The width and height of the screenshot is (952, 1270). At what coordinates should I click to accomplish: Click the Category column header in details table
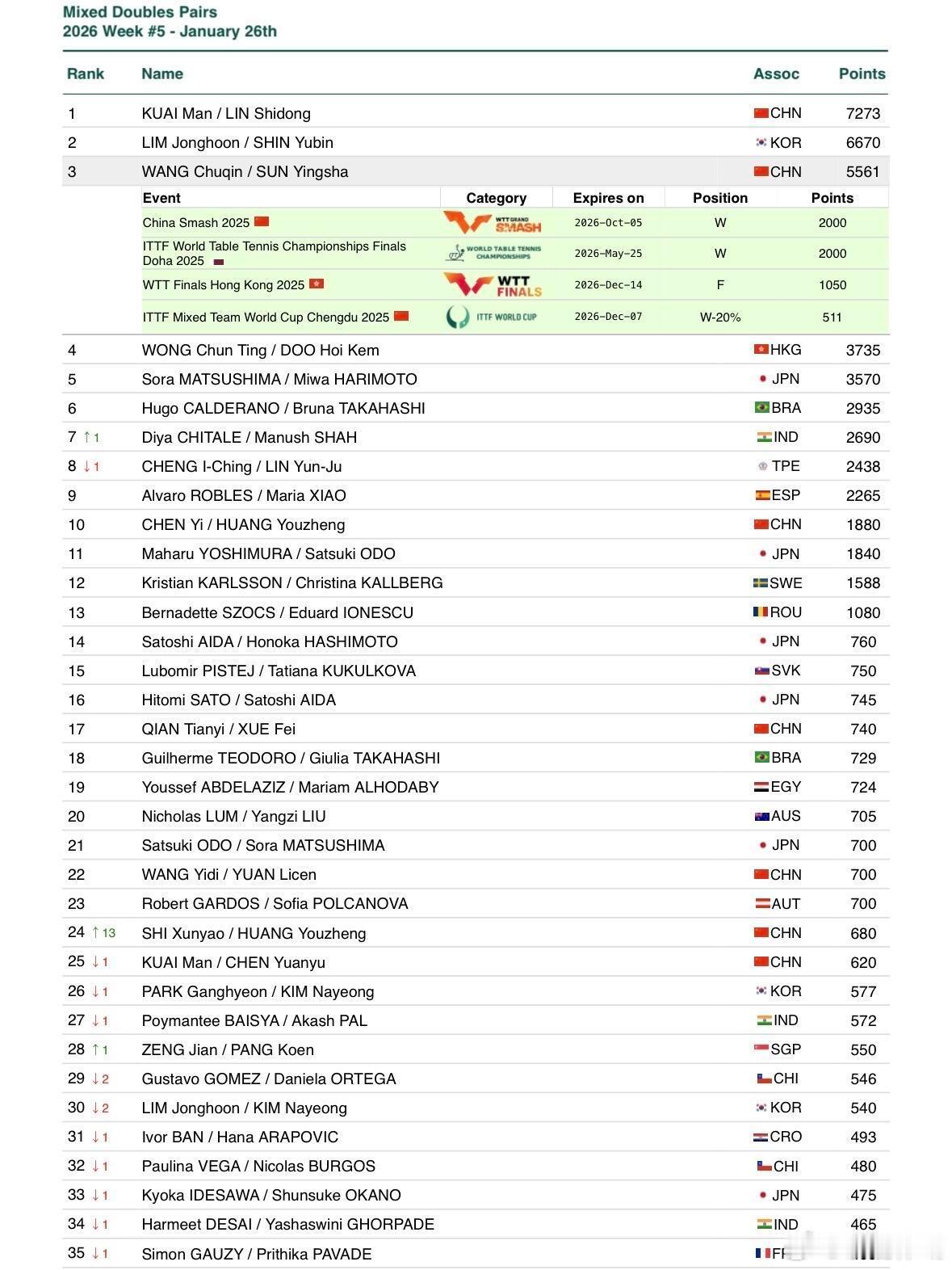pos(496,198)
